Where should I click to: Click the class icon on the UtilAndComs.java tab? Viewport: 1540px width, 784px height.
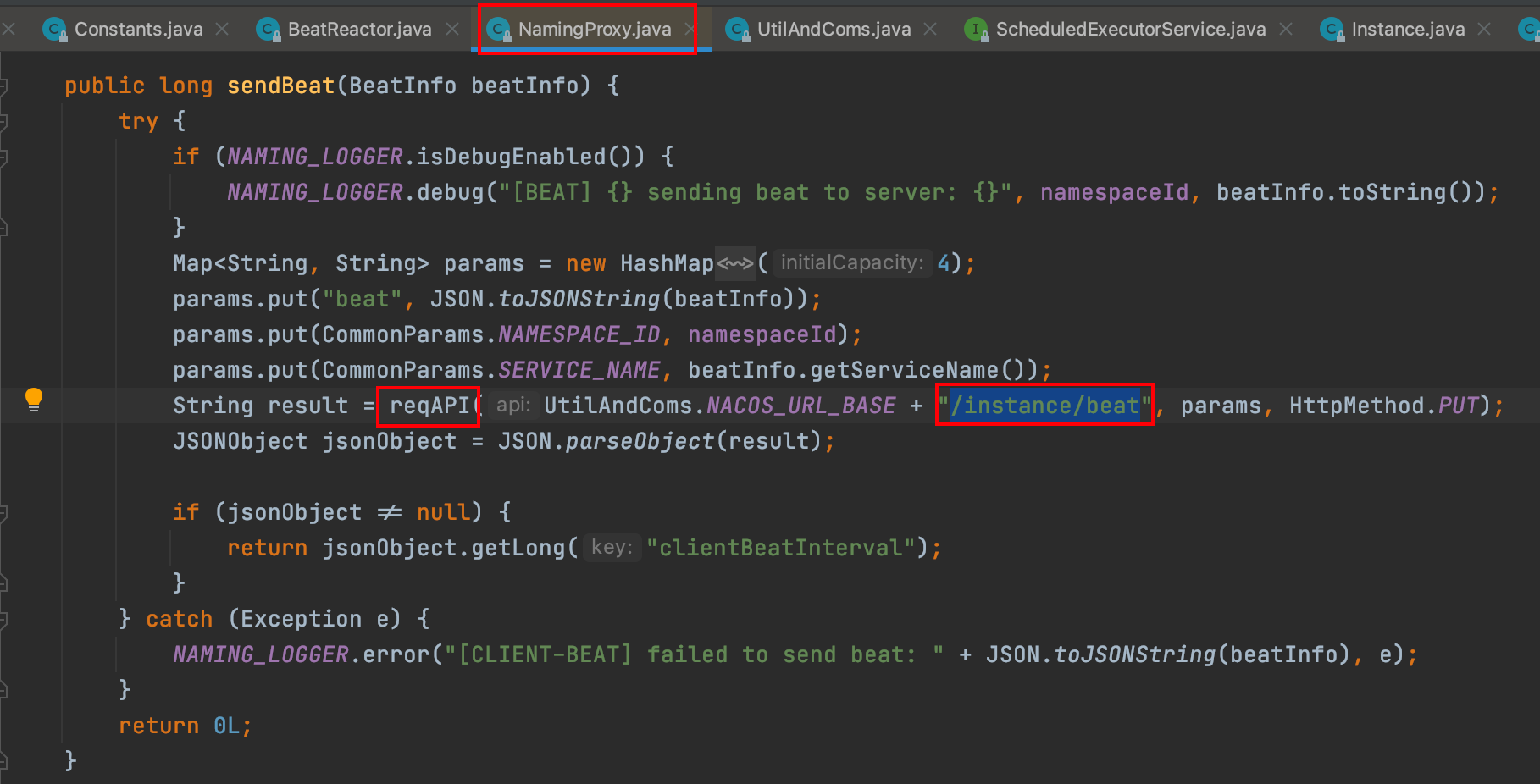(738, 30)
